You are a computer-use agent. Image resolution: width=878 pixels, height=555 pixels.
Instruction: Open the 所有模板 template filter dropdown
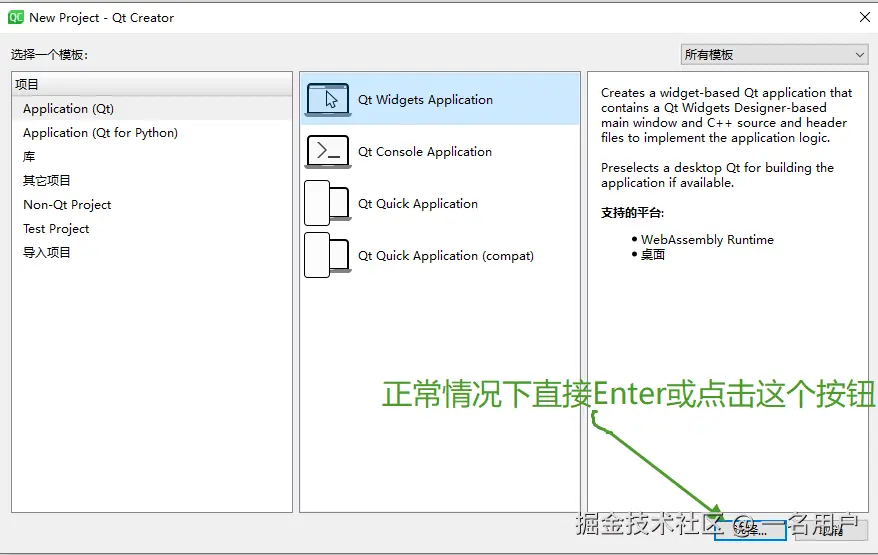[774, 55]
